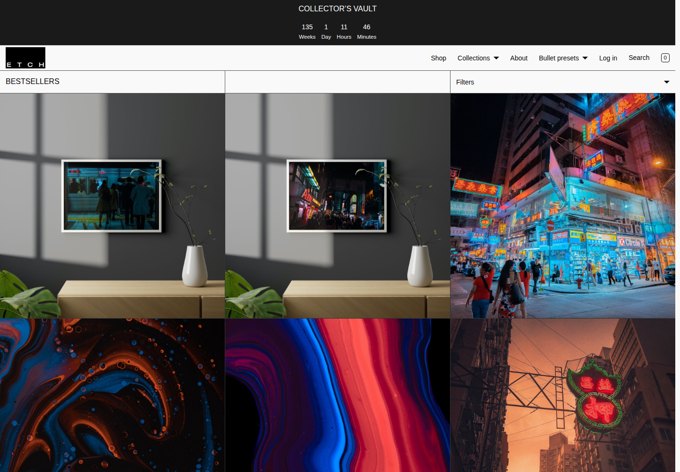Open the subway platform framed print
This screenshot has height=472, width=680.
[112, 206]
